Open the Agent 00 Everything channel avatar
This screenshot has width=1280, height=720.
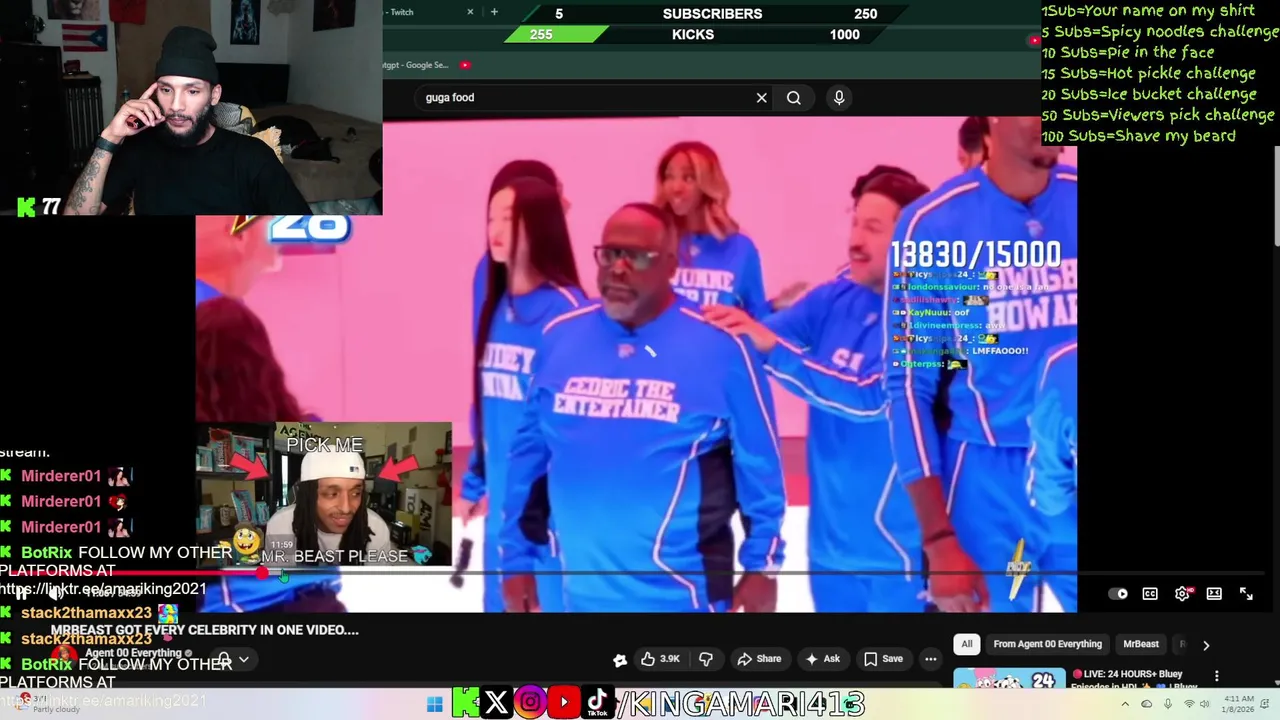(x=64, y=657)
